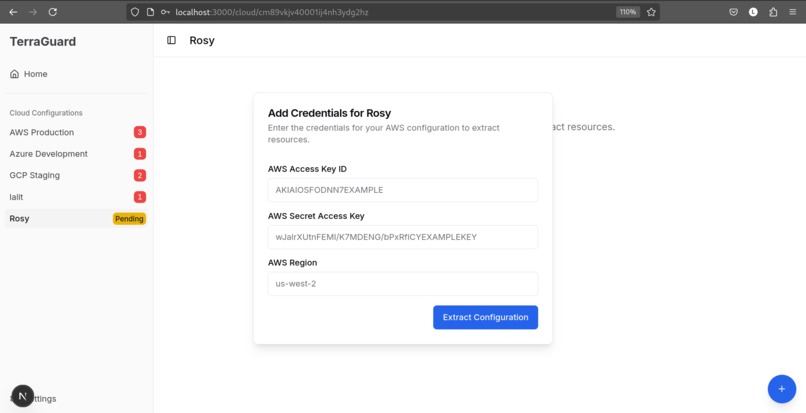
Task: Click the 110% zoom level indicator
Action: [x=628, y=12]
